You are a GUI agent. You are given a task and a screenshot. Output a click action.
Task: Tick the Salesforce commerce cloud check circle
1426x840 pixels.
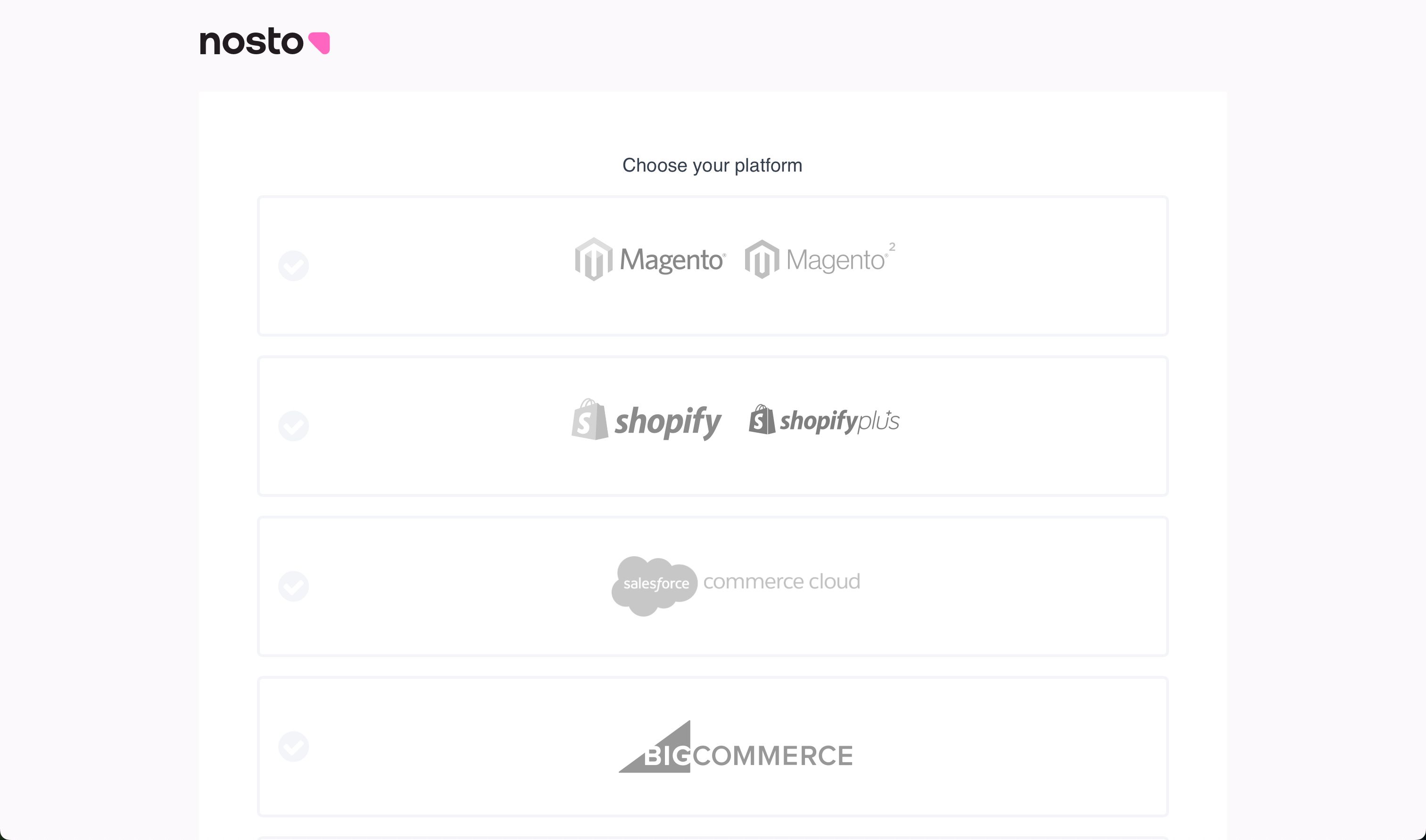[x=293, y=586]
